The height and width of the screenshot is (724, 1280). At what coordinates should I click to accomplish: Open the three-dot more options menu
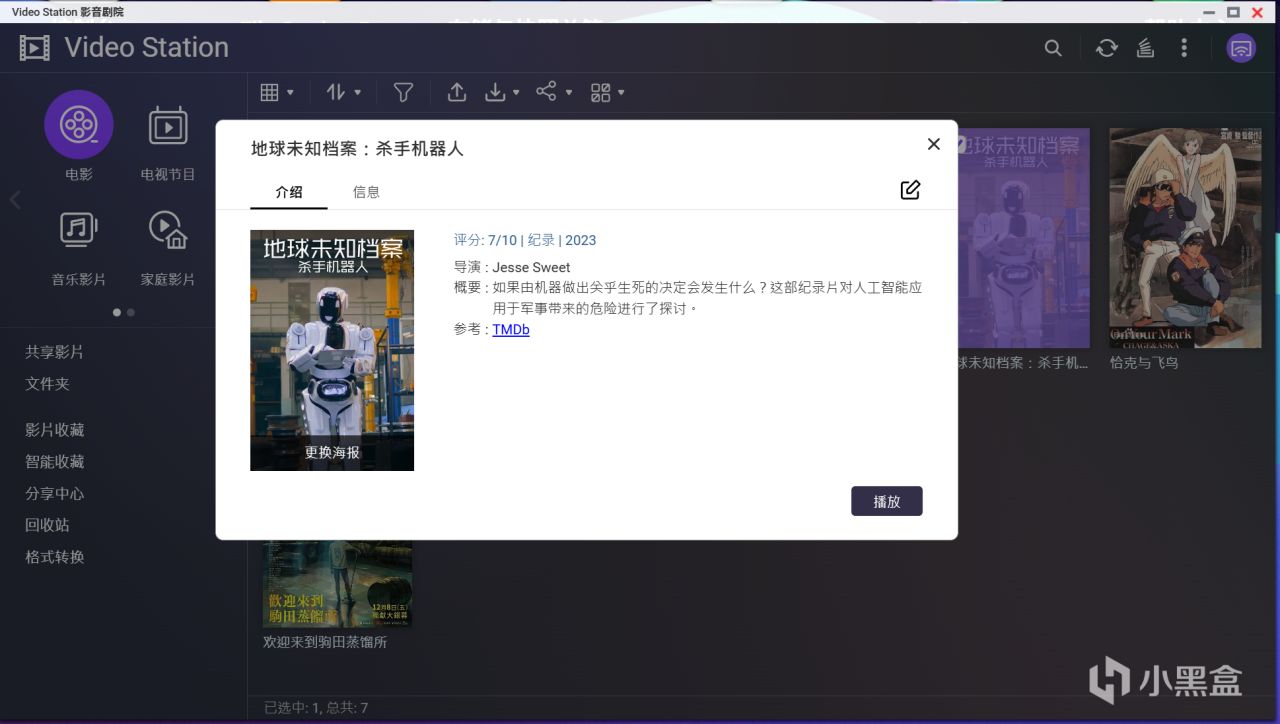pyautogui.click(x=1184, y=48)
